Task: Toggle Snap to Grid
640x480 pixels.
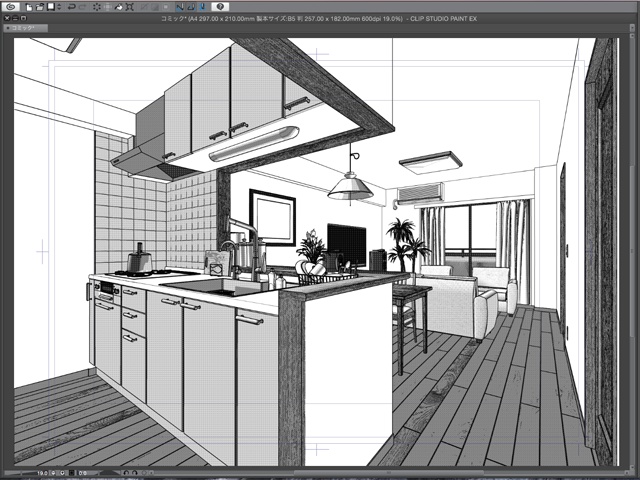Action: (202, 7)
